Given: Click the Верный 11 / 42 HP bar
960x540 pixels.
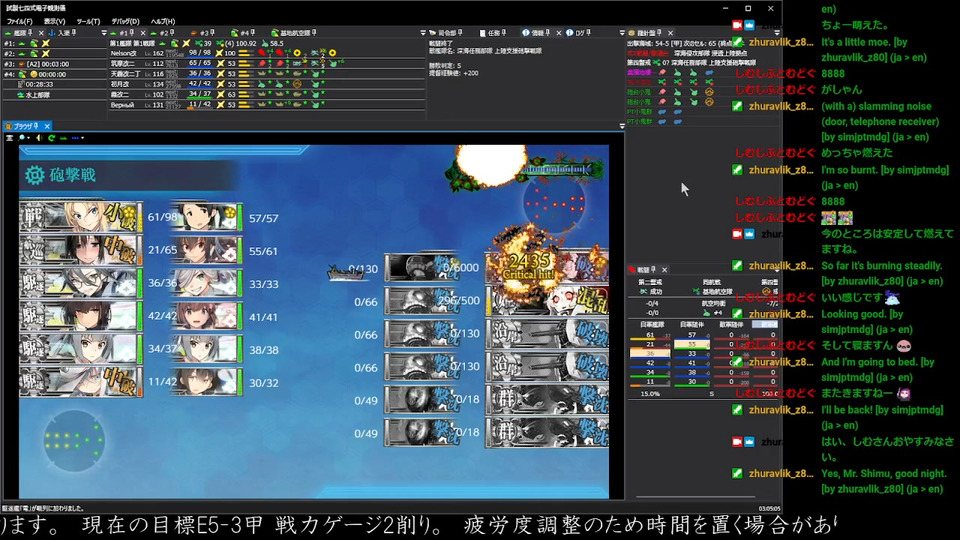Looking at the screenshot, I should click(200, 105).
